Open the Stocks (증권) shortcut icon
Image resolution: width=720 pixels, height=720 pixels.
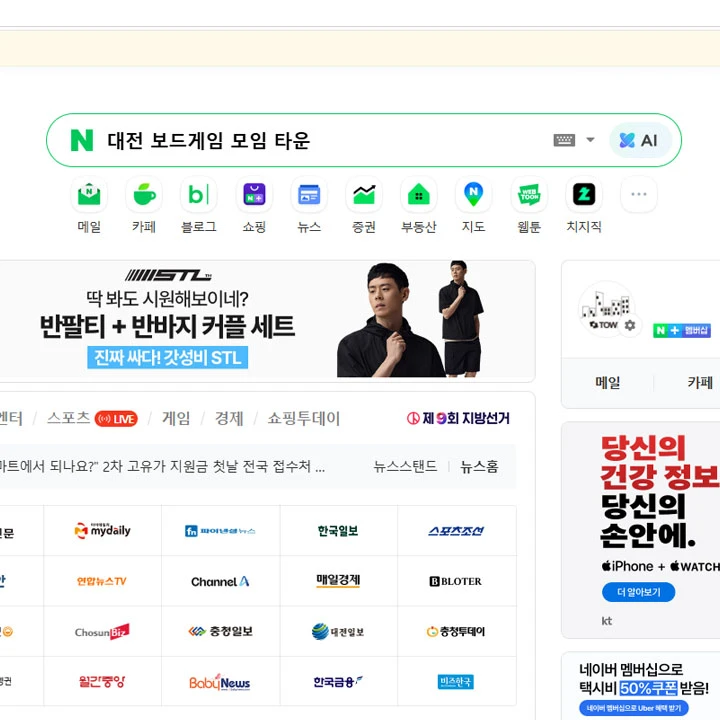pyautogui.click(x=364, y=194)
